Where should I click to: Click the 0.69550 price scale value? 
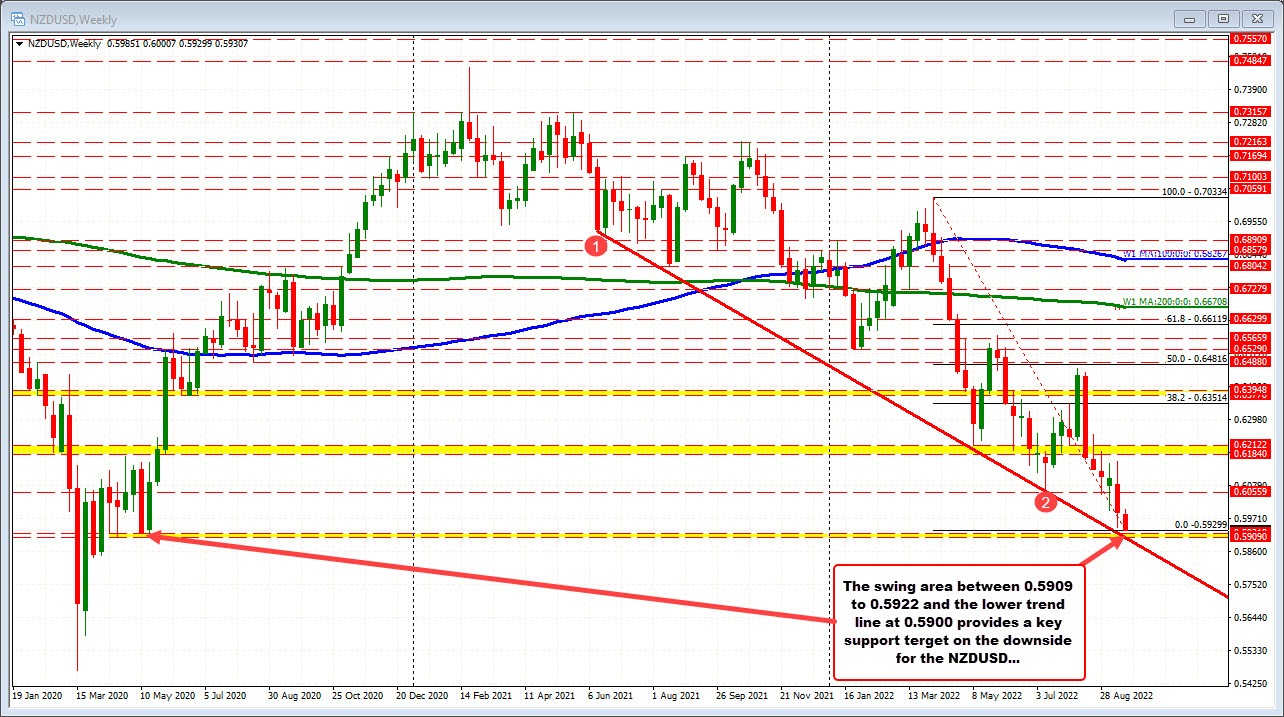click(x=1251, y=221)
